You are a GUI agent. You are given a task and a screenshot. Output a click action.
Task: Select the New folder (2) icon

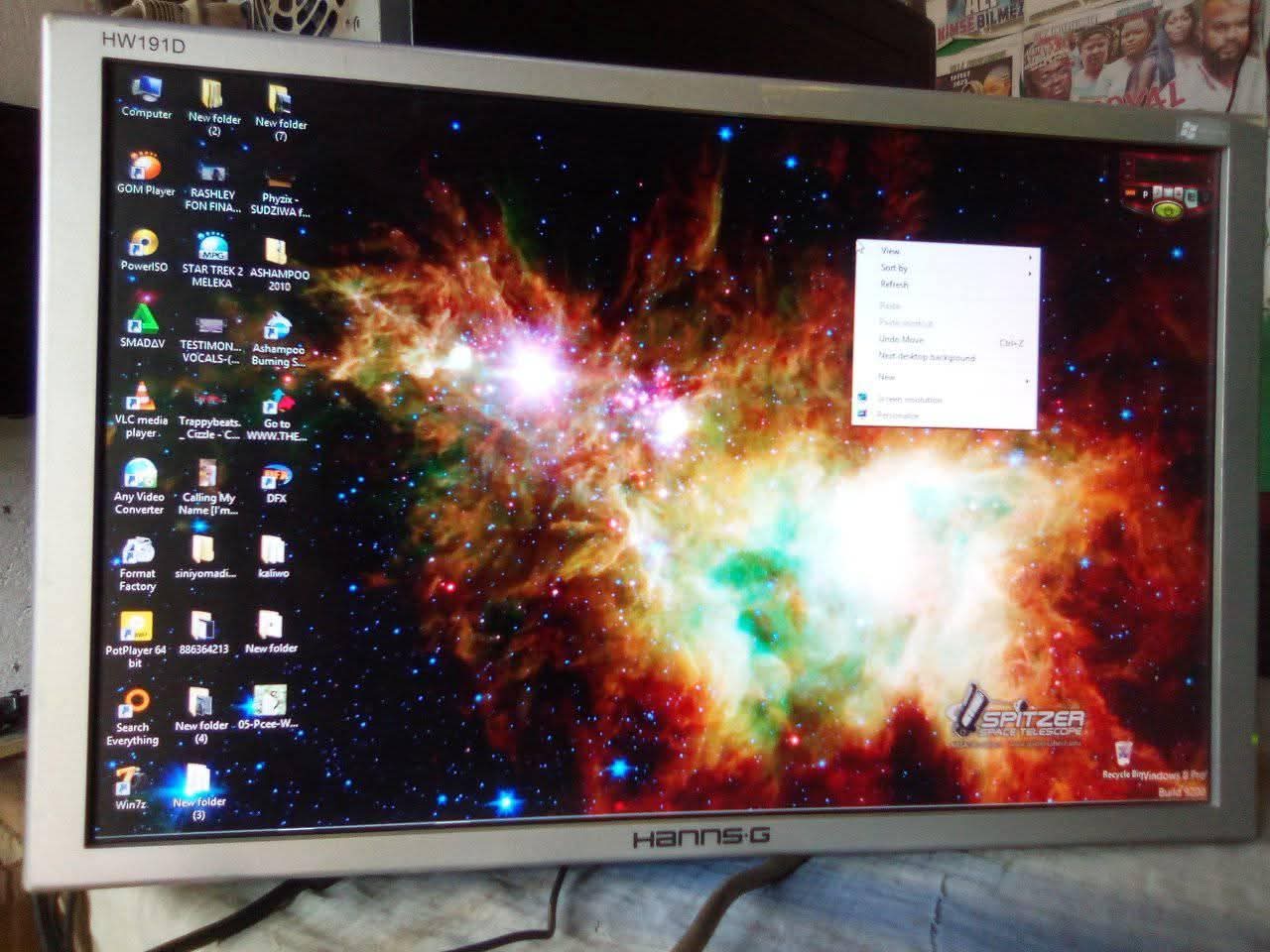tap(213, 107)
